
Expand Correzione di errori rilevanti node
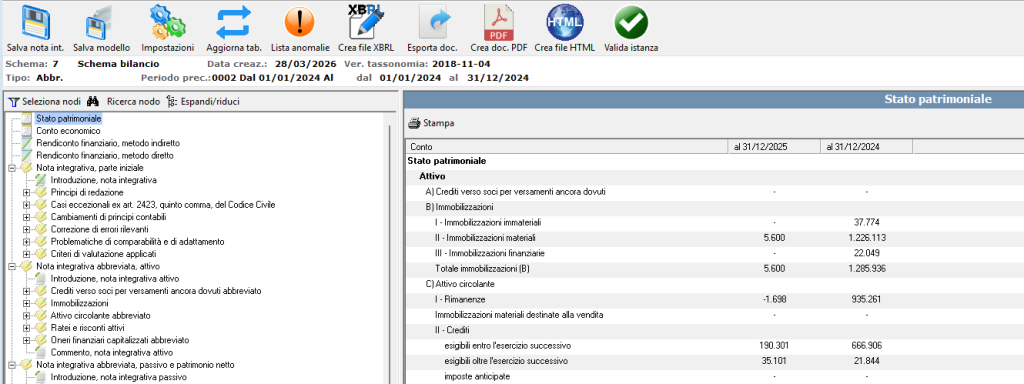tap(26, 229)
